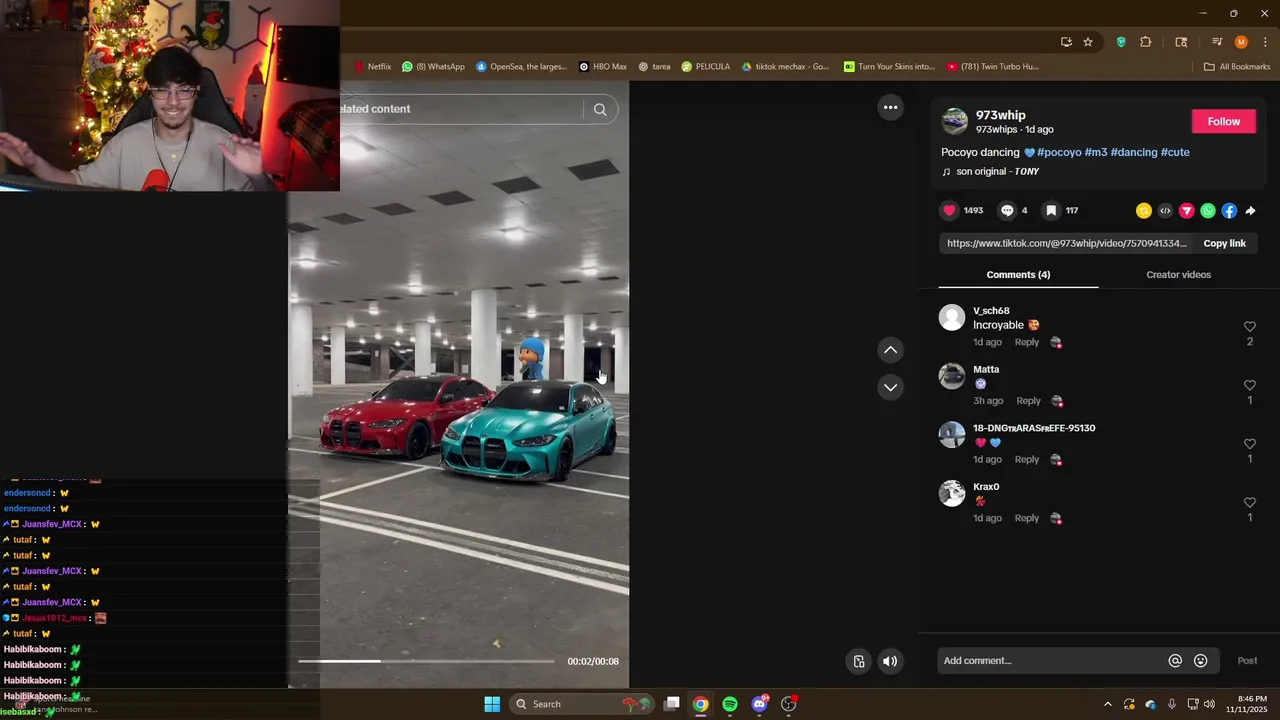Viewport: 1280px width, 720px height.
Task: Open Task View on the taskbar
Action: coord(672,704)
